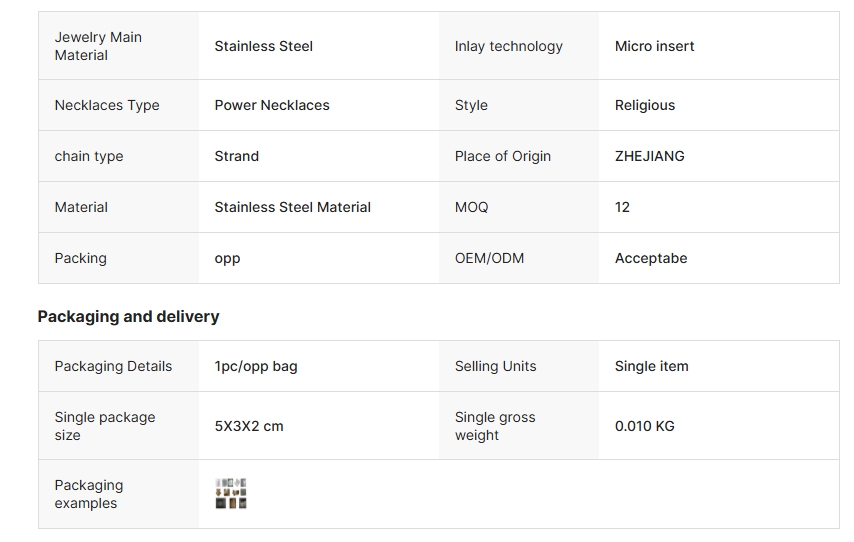This screenshot has width=854, height=542.
Task: Click the 'Jewelry Main Material' label
Action: 98,46
